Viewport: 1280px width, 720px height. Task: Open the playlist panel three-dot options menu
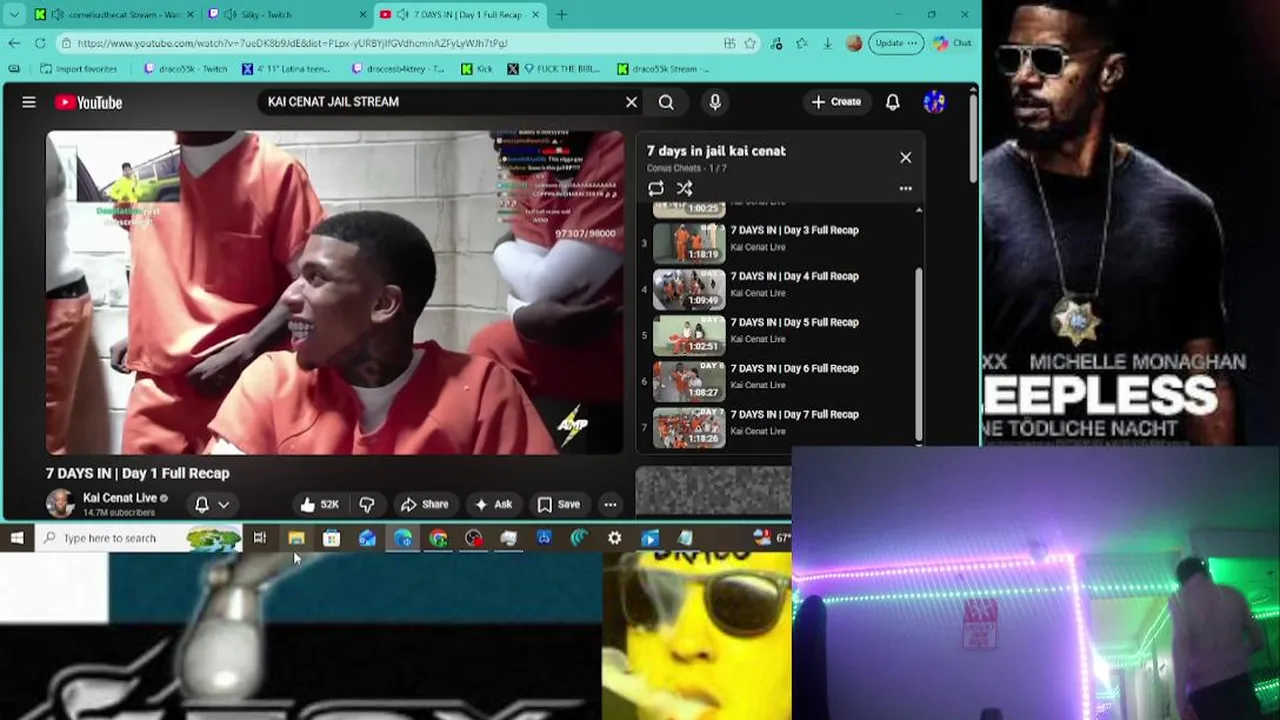(905, 188)
